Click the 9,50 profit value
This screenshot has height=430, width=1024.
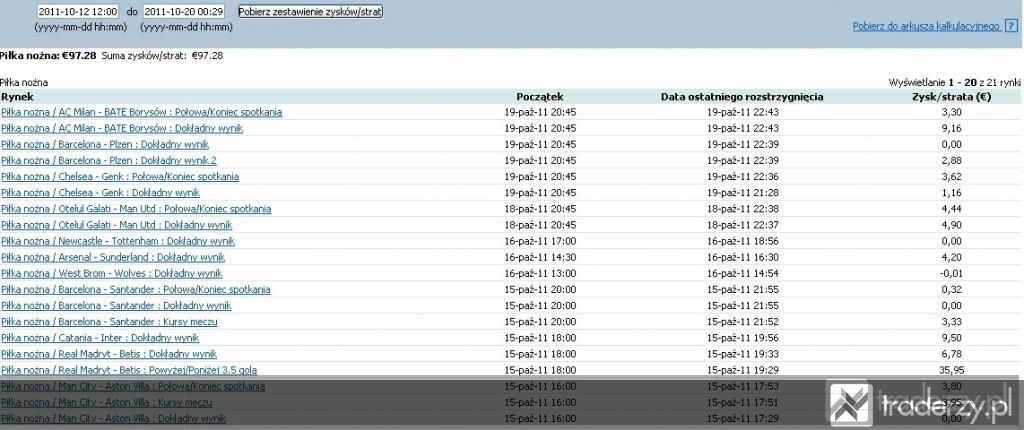pyautogui.click(x=952, y=338)
